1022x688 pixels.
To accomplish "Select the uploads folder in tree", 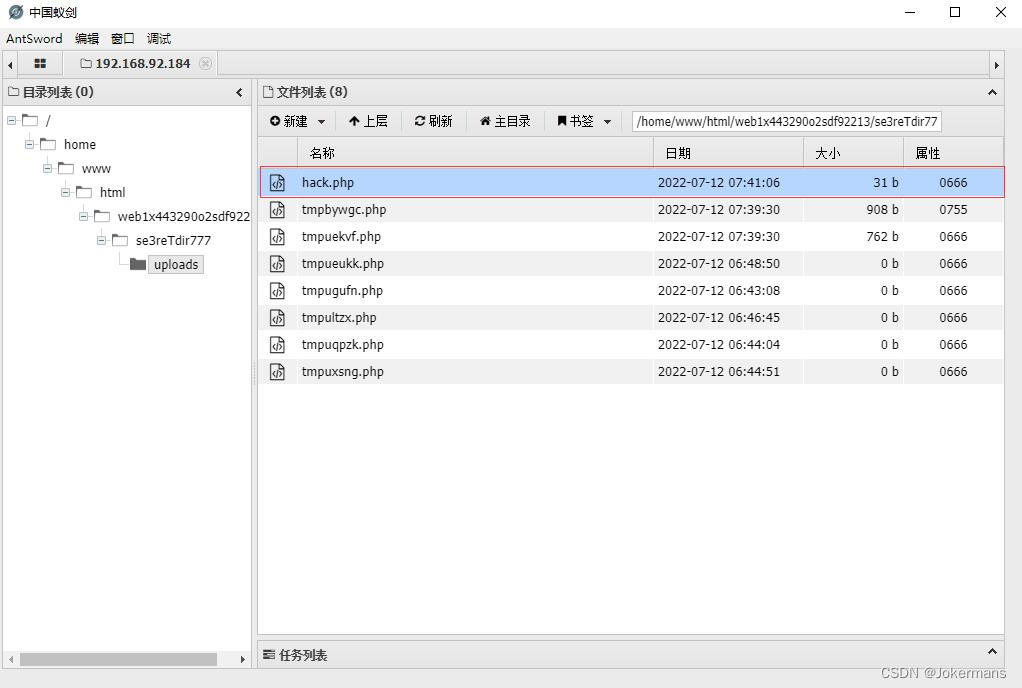I will click(x=176, y=265).
